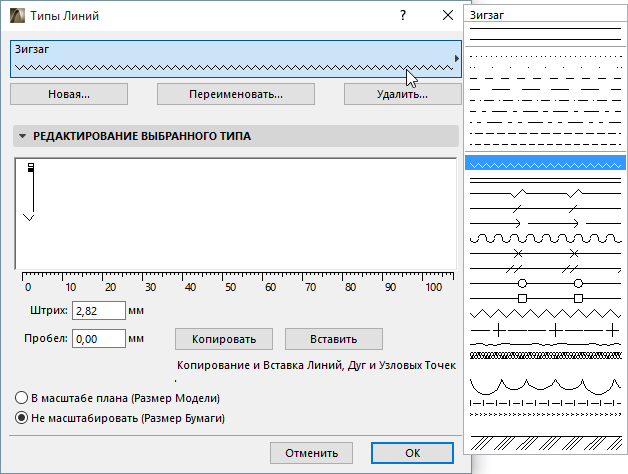Select 'В масштабе плана (Размер Модели)' option
Screen dimensions: 628x474
(21, 399)
